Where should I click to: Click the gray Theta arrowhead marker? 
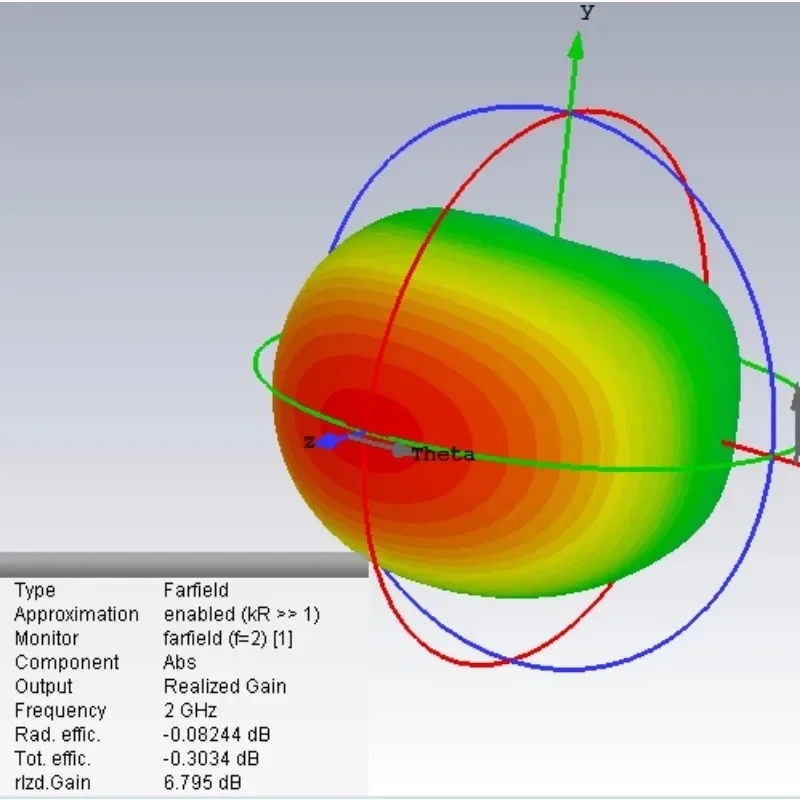pos(401,451)
